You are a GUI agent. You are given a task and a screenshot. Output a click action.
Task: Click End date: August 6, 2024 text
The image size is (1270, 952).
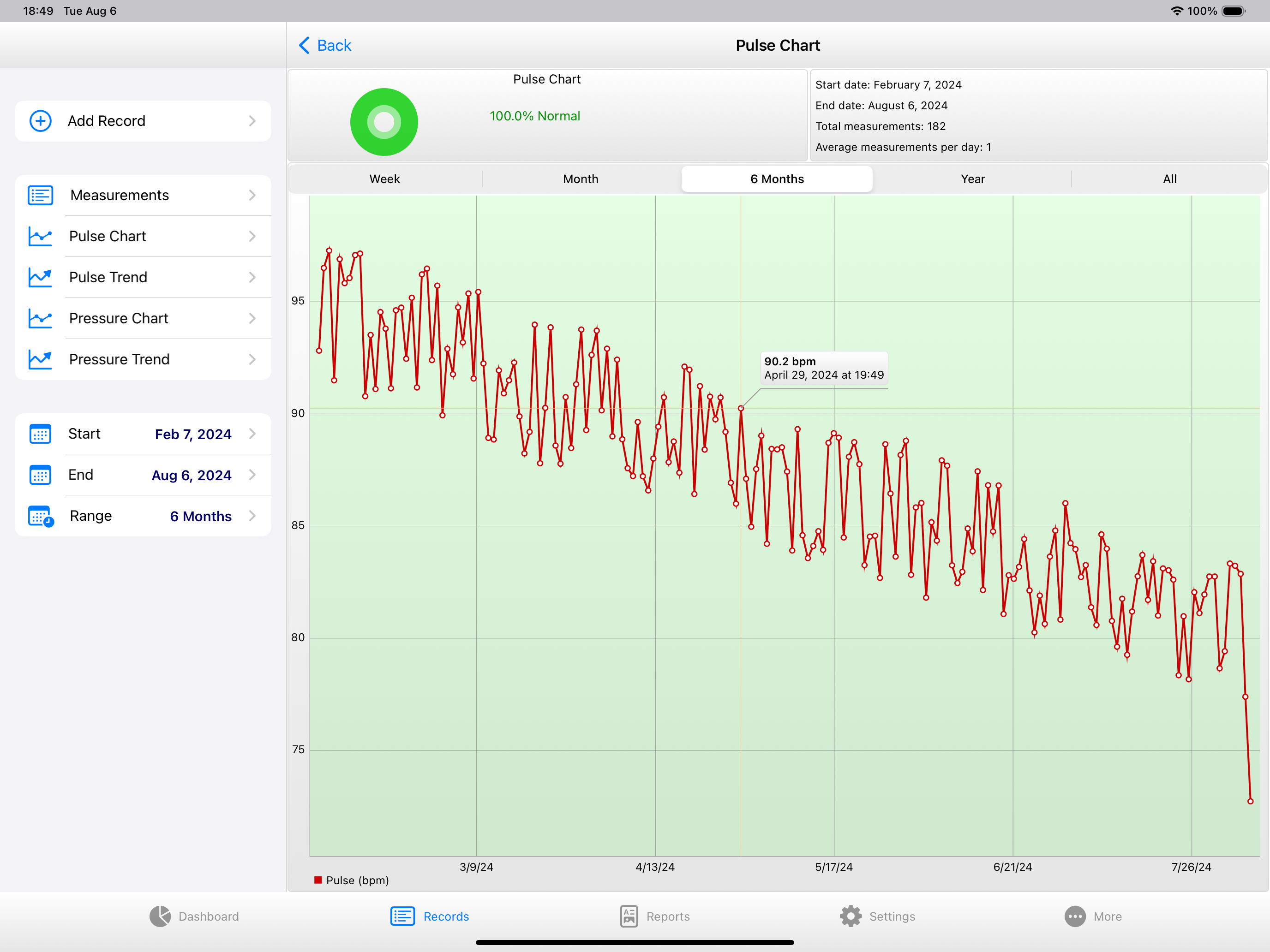[x=881, y=106]
